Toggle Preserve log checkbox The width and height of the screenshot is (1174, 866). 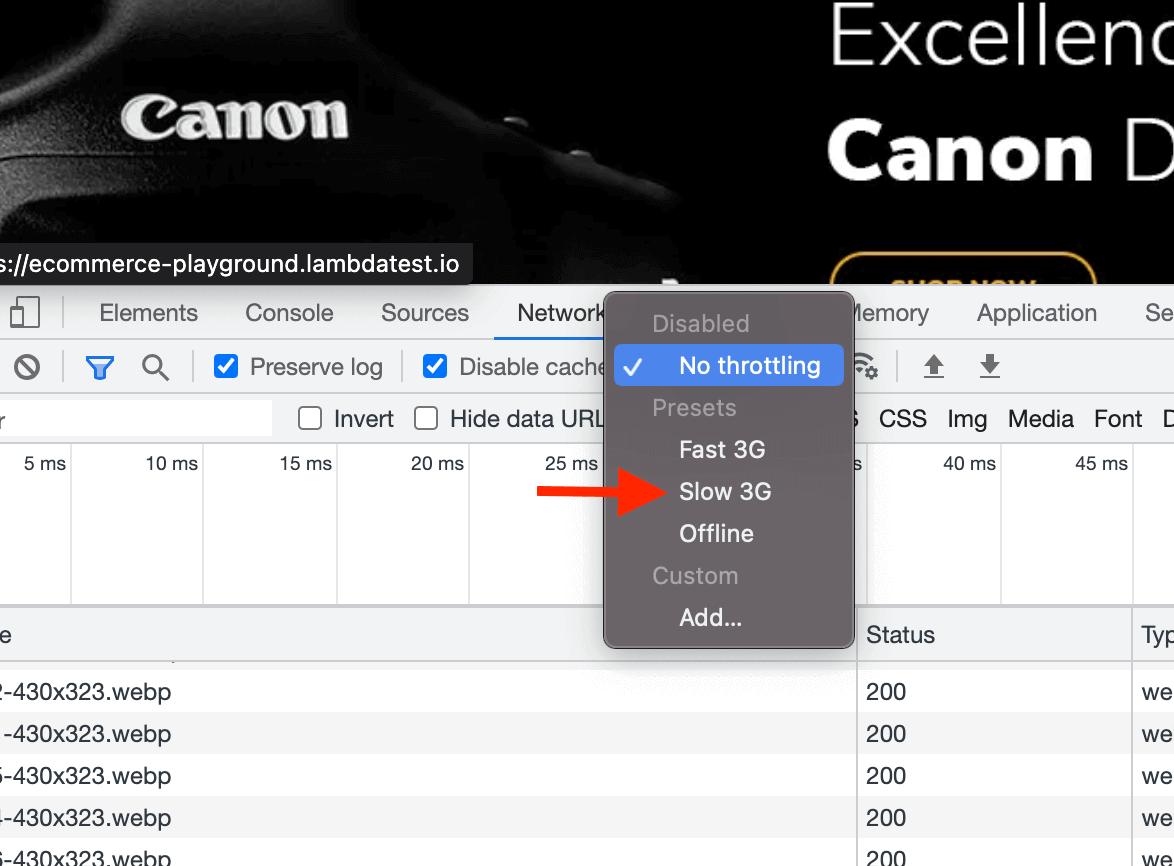pos(225,367)
